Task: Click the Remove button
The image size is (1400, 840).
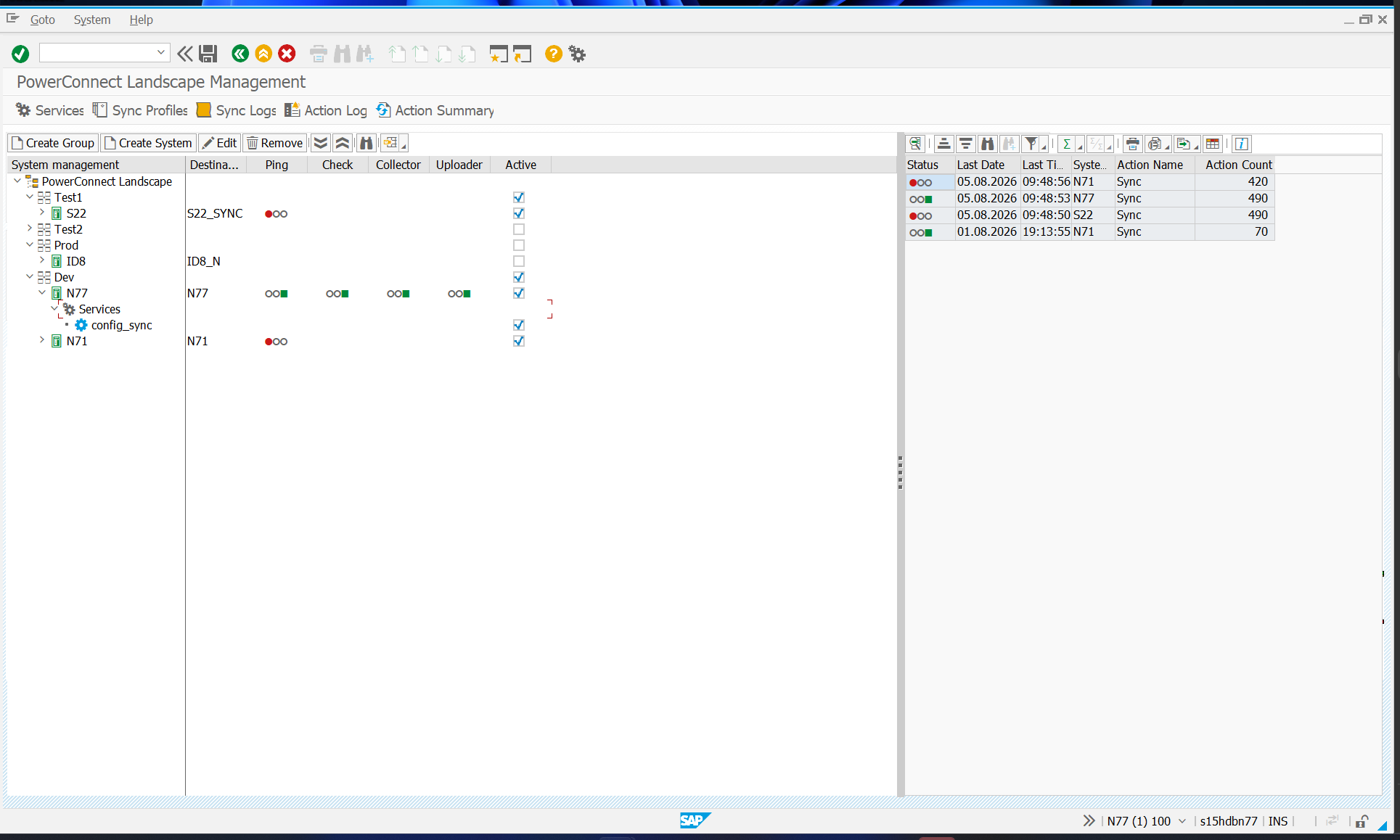Action: click(x=274, y=143)
